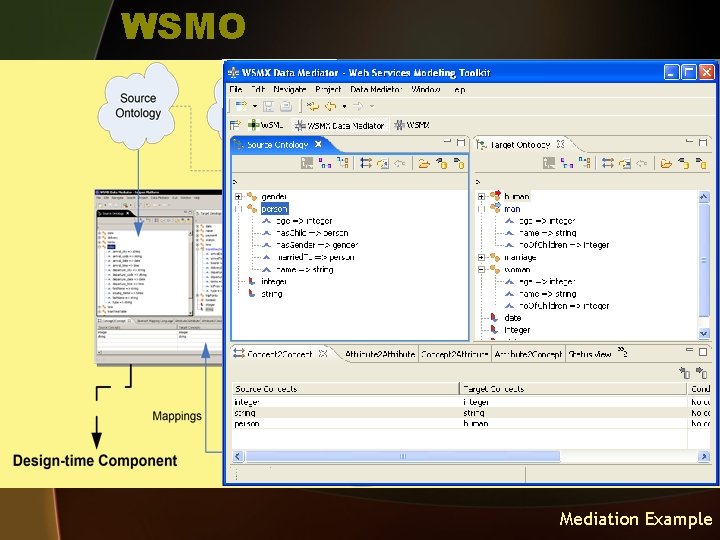Open the Project menu
Image resolution: width=720 pixels, height=540 pixels.
coord(328,89)
